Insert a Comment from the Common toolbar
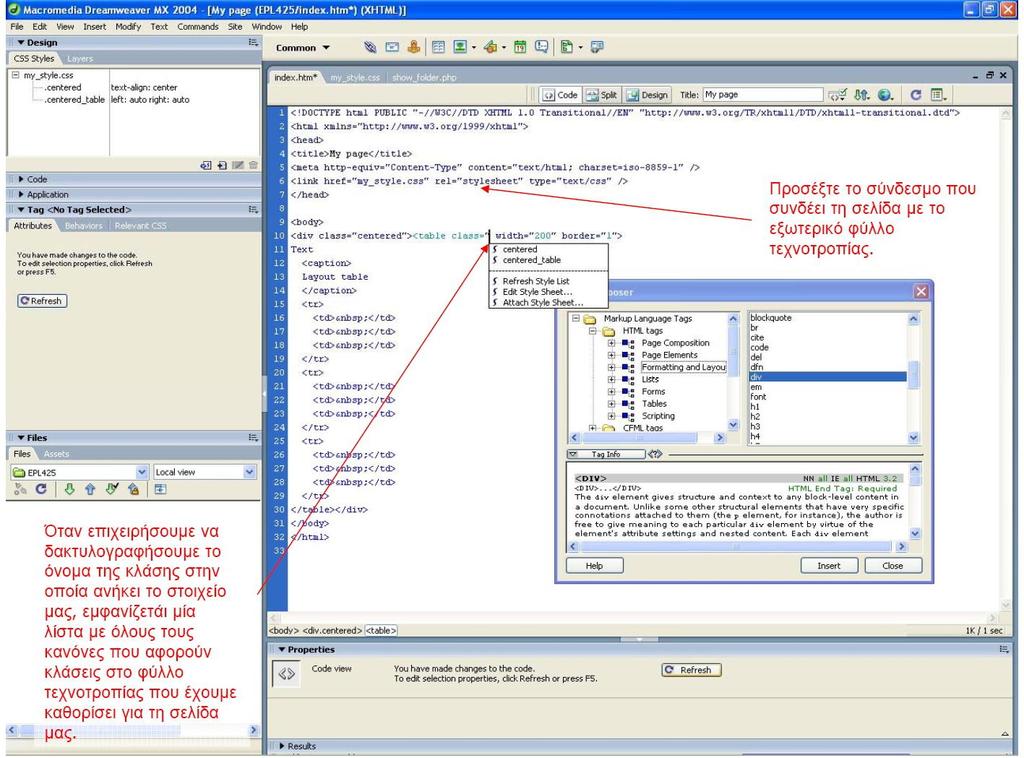1024x758 pixels. point(541,47)
